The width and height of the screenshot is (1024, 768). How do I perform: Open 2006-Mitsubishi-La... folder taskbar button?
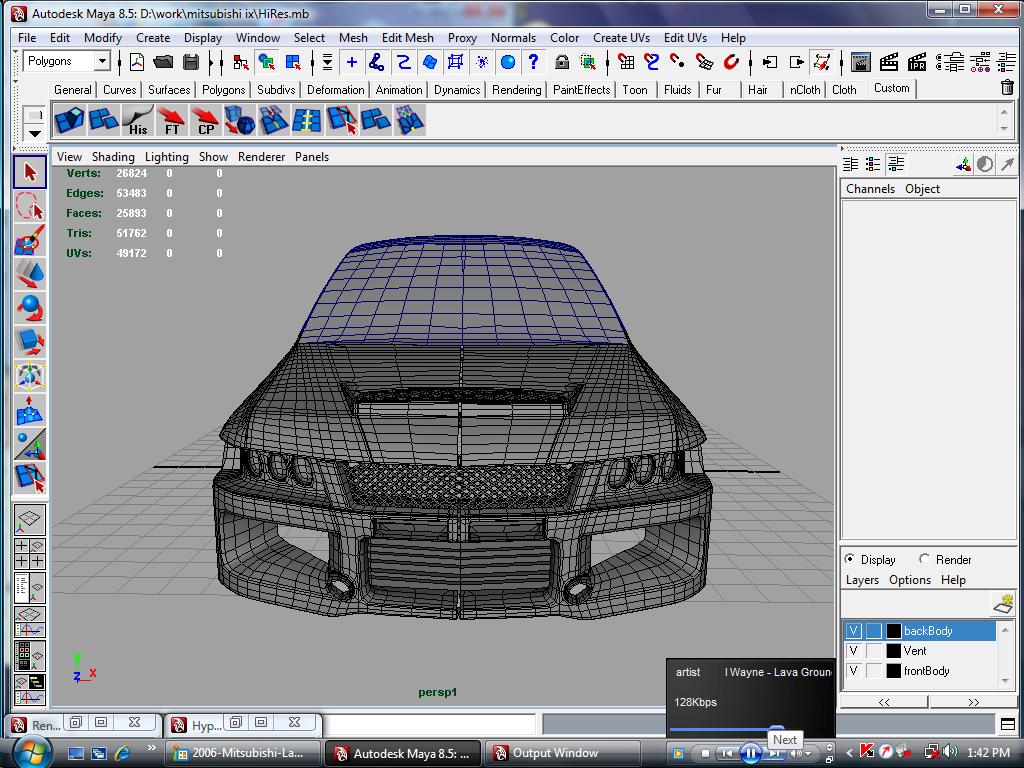click(x=244, y=753)
